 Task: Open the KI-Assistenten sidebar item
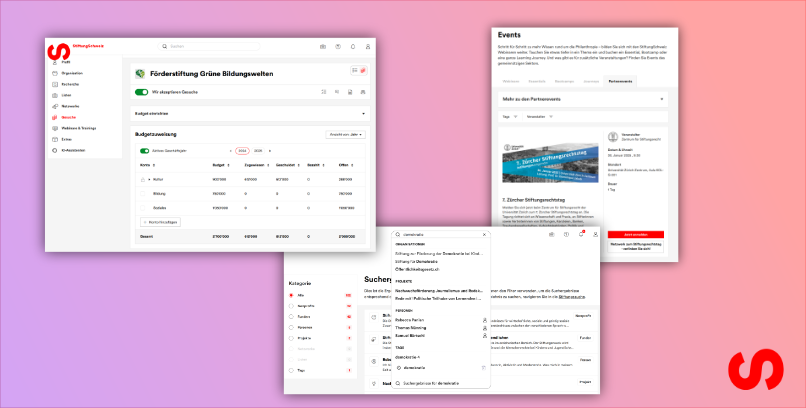75,150
